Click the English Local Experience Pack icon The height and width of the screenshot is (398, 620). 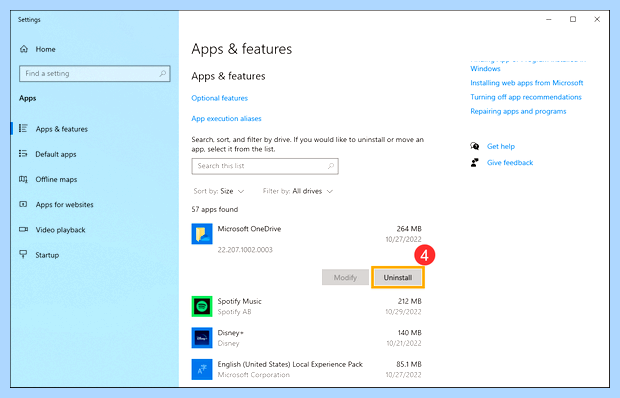(202, 369)
